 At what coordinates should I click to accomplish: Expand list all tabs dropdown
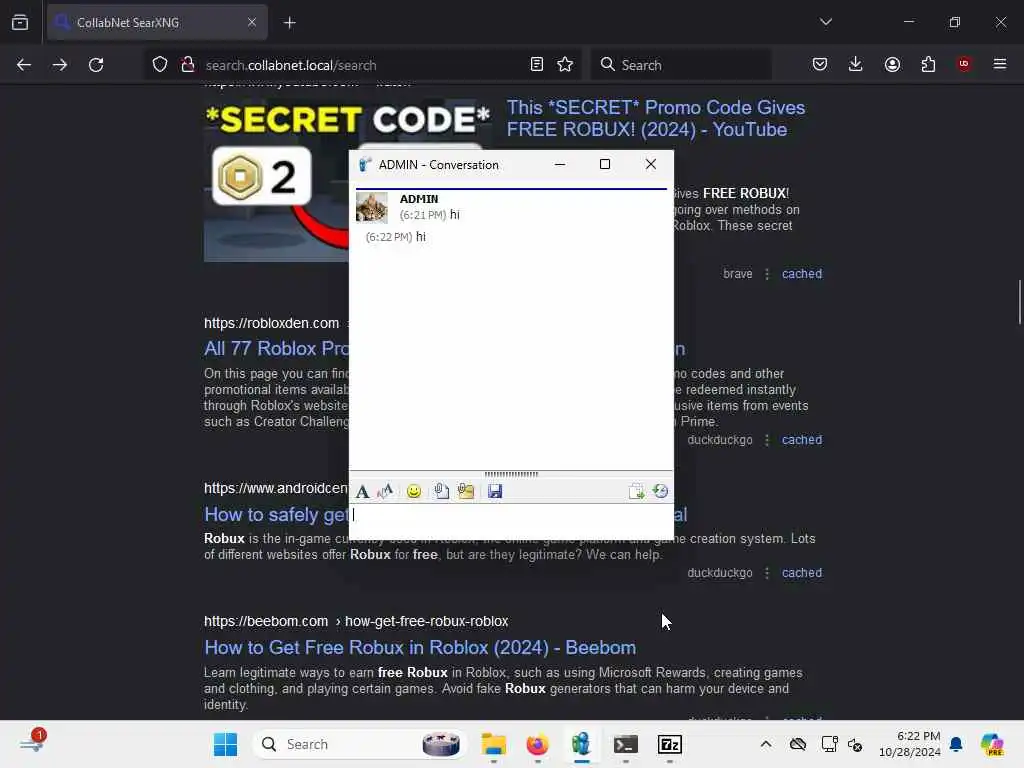(826, 22)
